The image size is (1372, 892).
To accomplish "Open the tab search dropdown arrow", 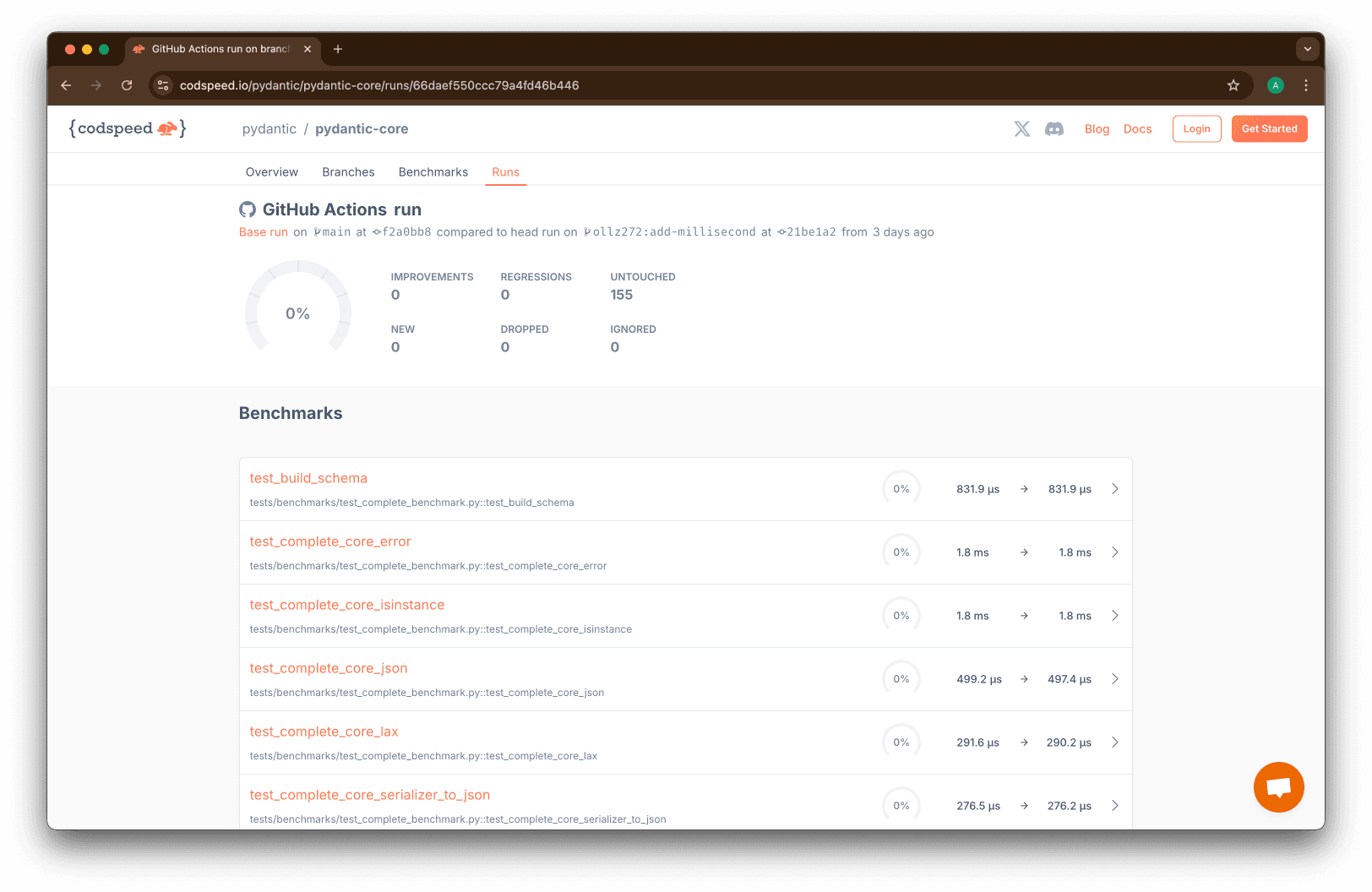I will (1307, 49).
